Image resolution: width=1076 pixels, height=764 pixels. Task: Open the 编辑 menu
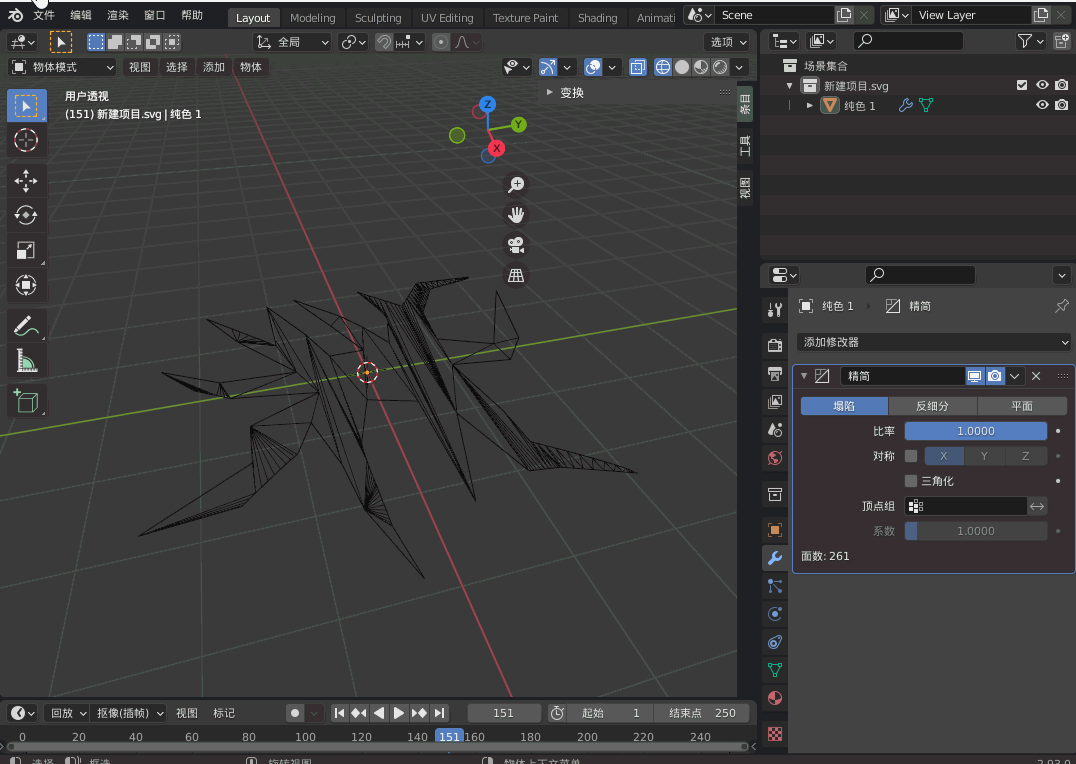pos(81,14)
